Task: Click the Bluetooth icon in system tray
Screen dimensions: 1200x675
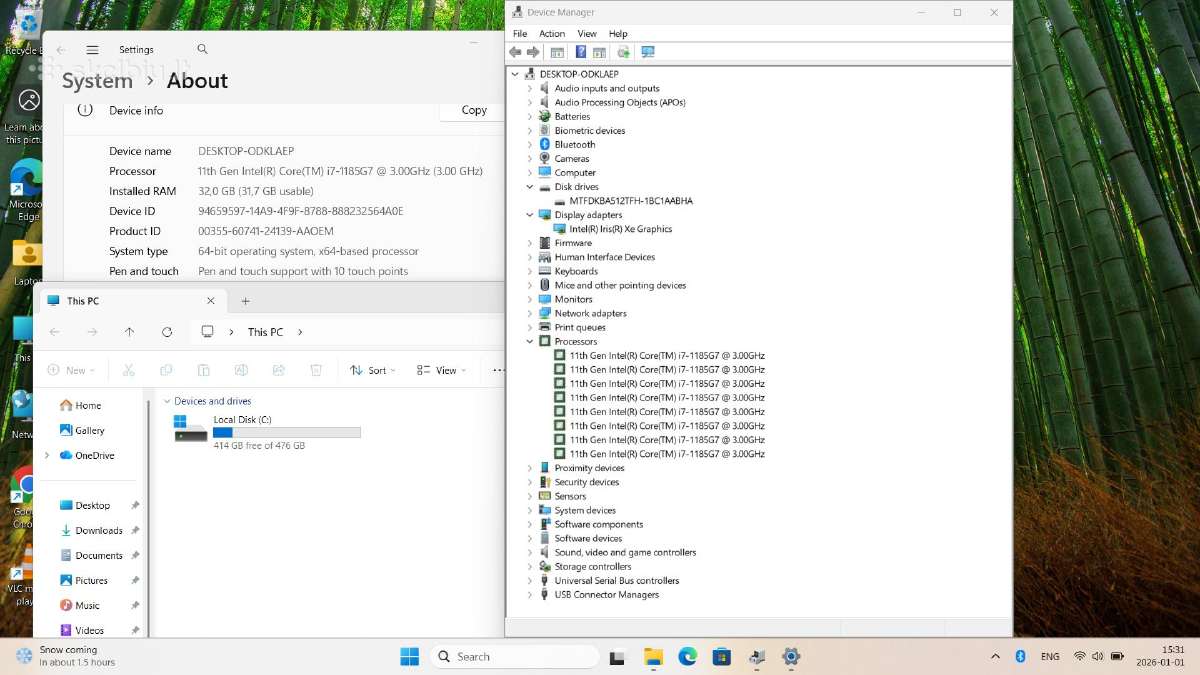Action: coord(1021,656)
